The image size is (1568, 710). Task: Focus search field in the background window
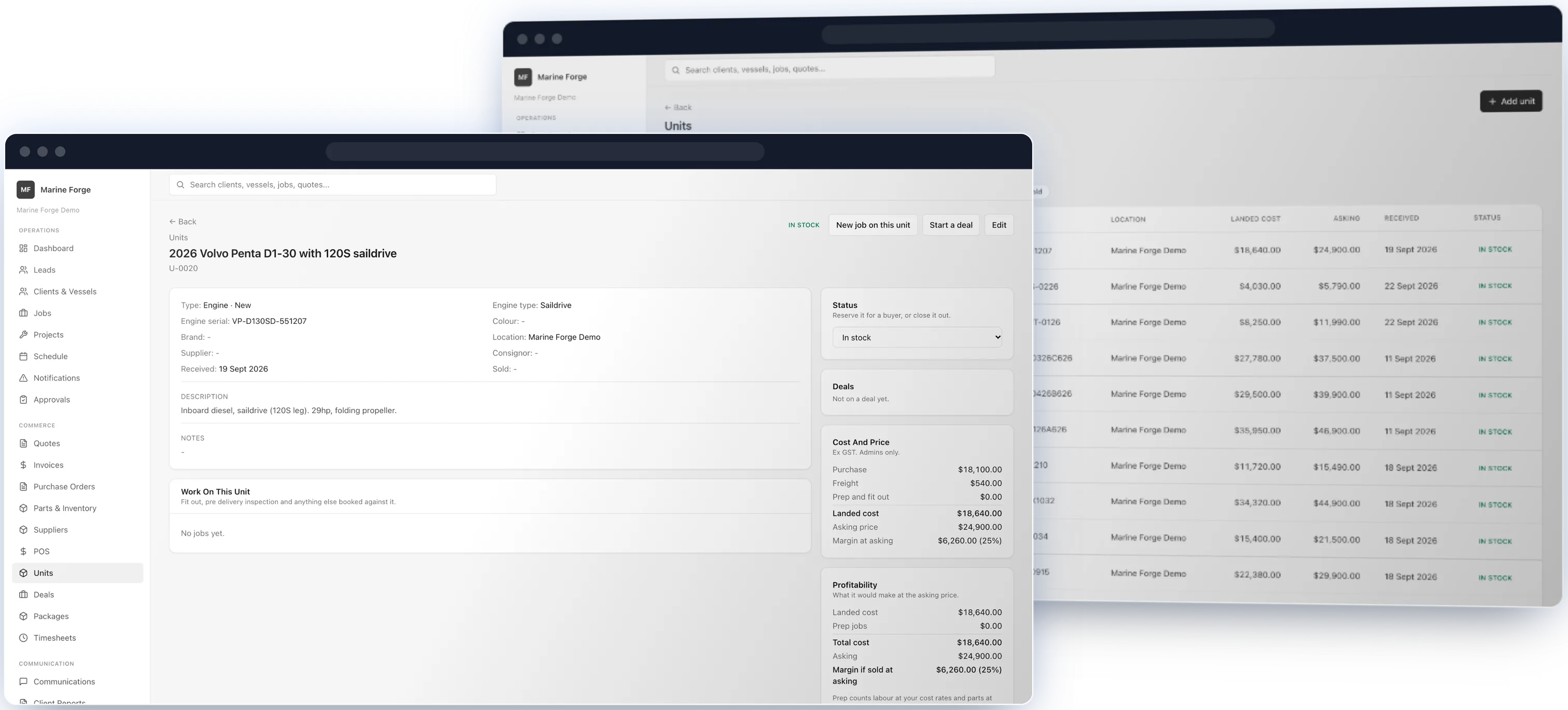(830, 68)
